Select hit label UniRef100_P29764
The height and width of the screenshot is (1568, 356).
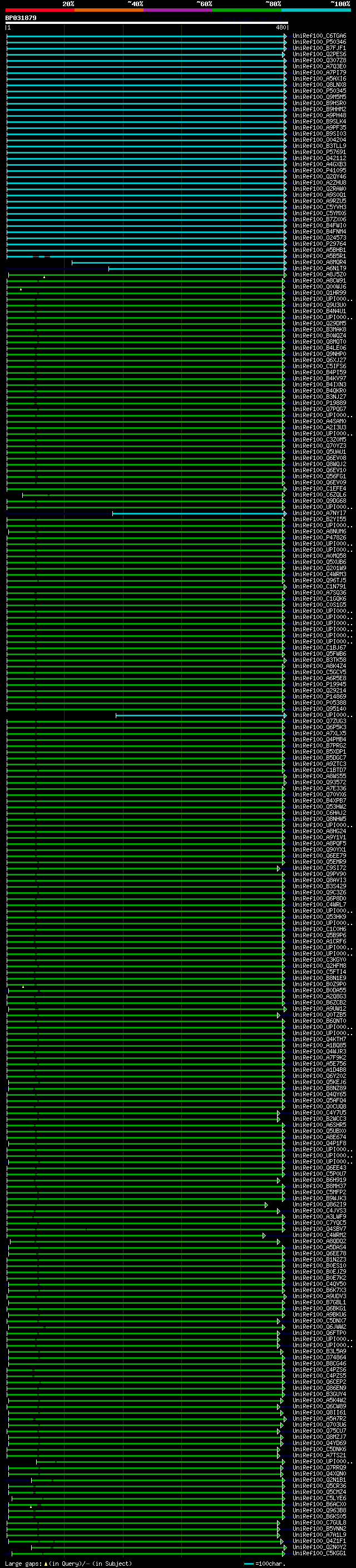[x=319, y=244]
